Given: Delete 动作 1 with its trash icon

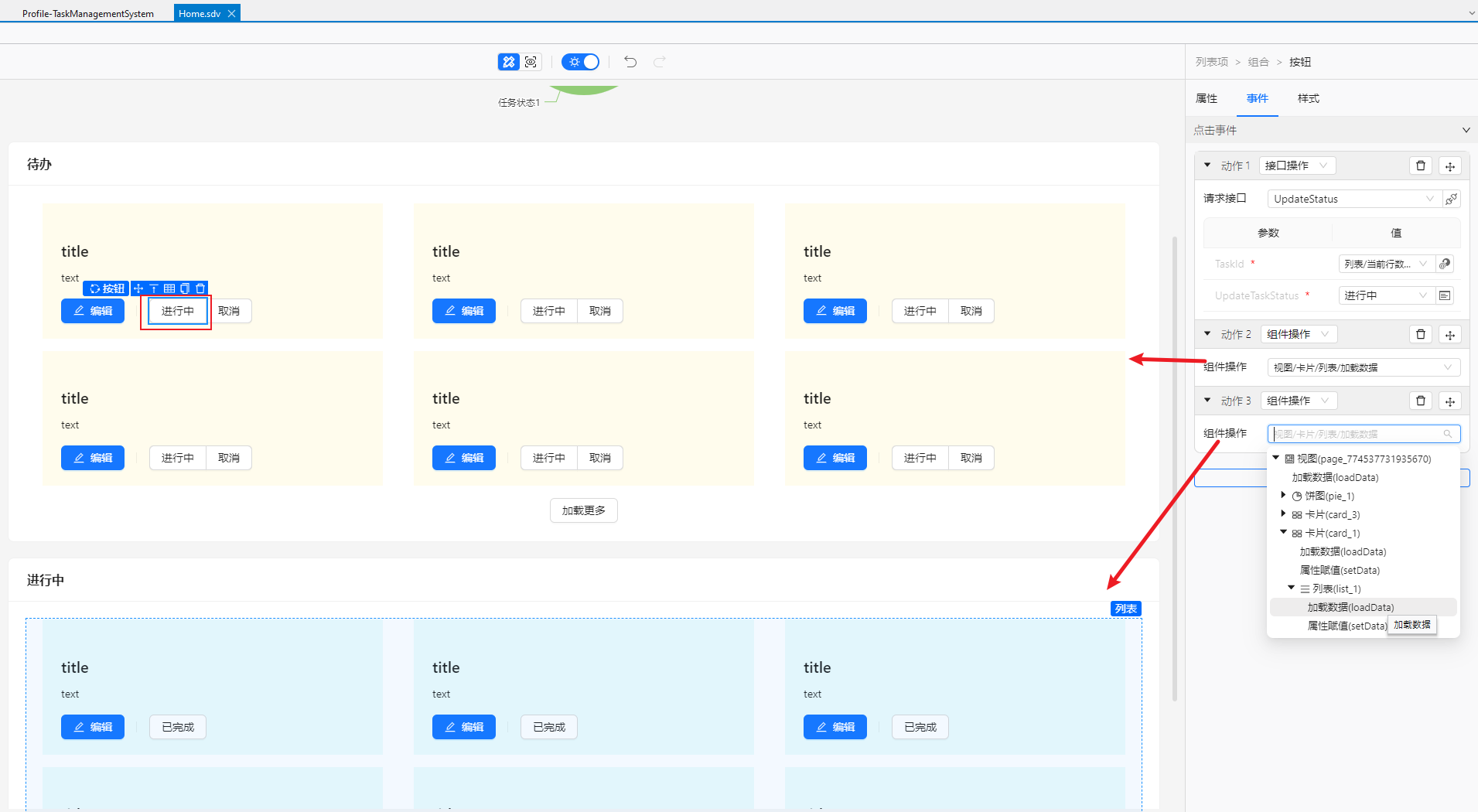Looking at the screenshot, I should pyautogui.click(x=1421, y=165).
